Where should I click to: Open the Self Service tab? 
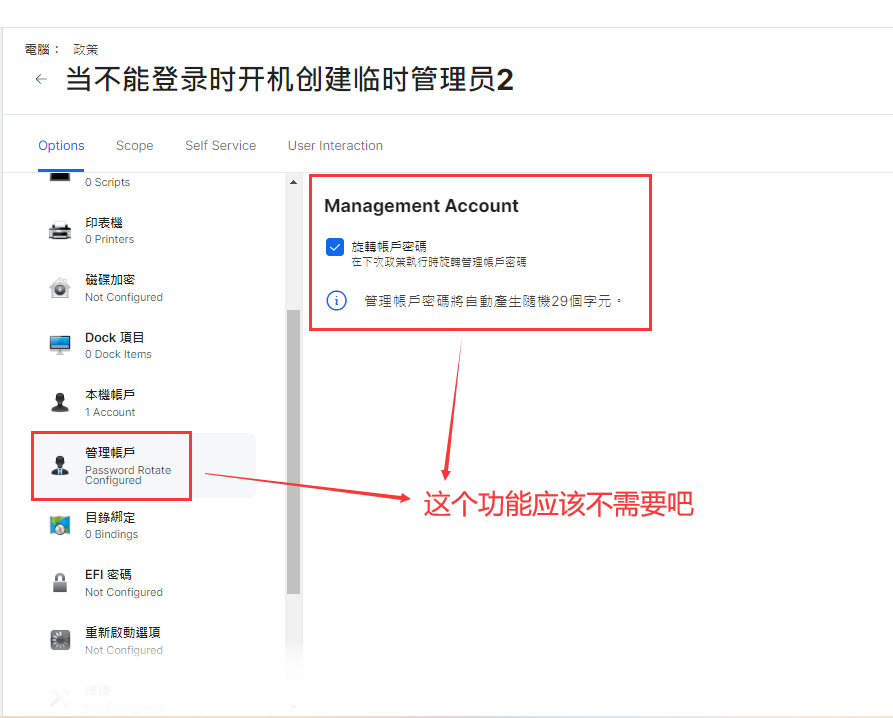pos(220,145)
